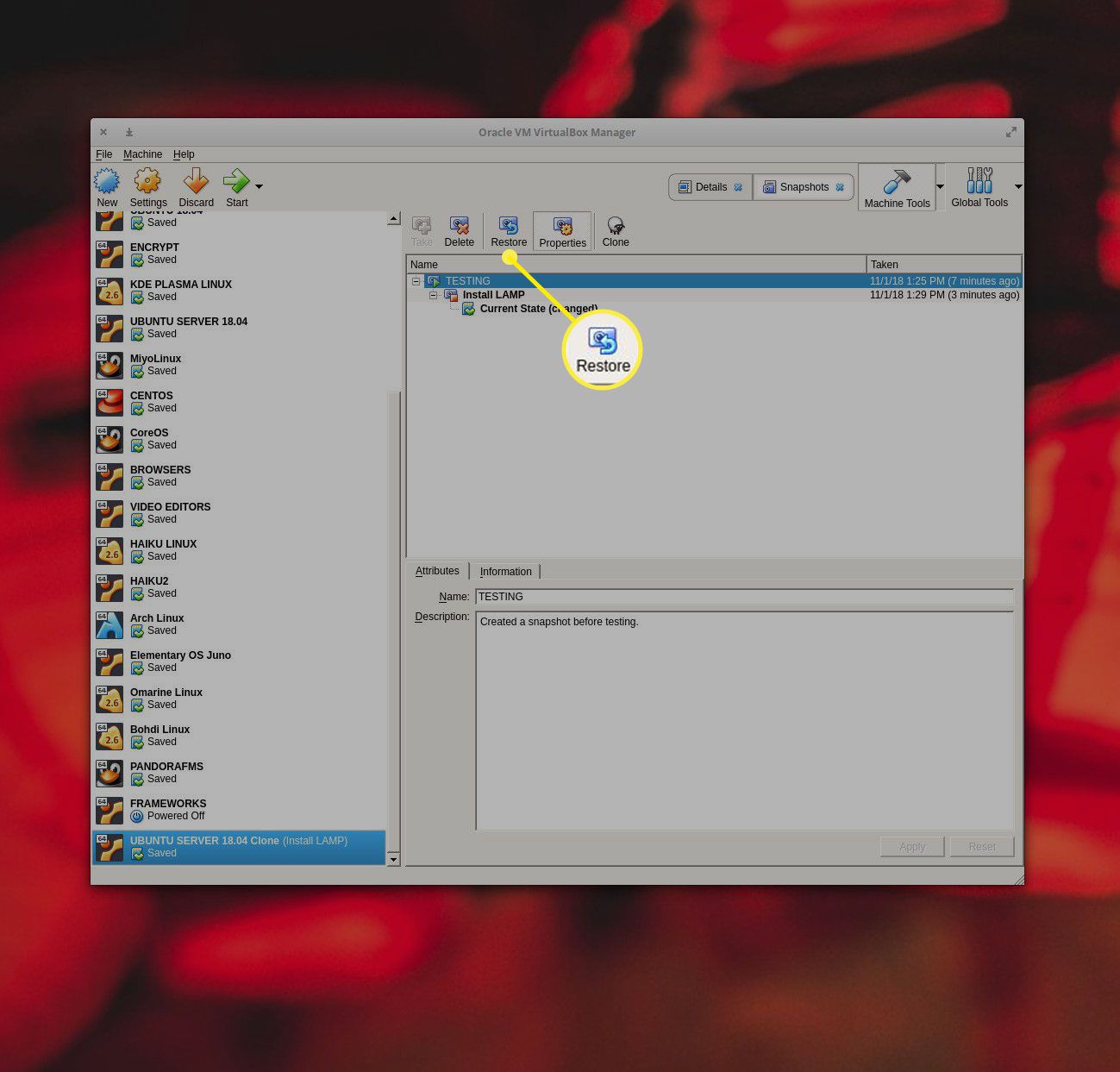The height and width of the screenshot is (1072, 1120).
Task: Select the KDE PLASMA LINUX machine
Action: click(x=239, y=291)
